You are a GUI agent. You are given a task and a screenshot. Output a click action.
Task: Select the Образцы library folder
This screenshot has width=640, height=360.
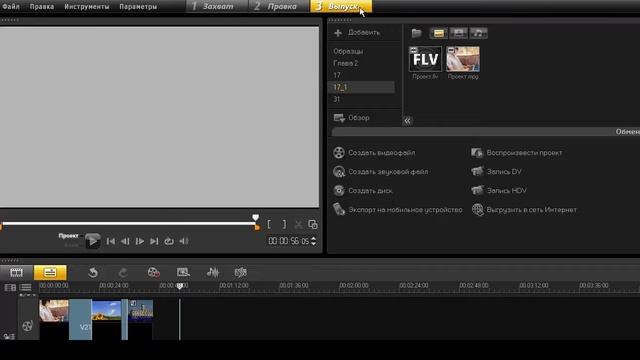(348, 51)
